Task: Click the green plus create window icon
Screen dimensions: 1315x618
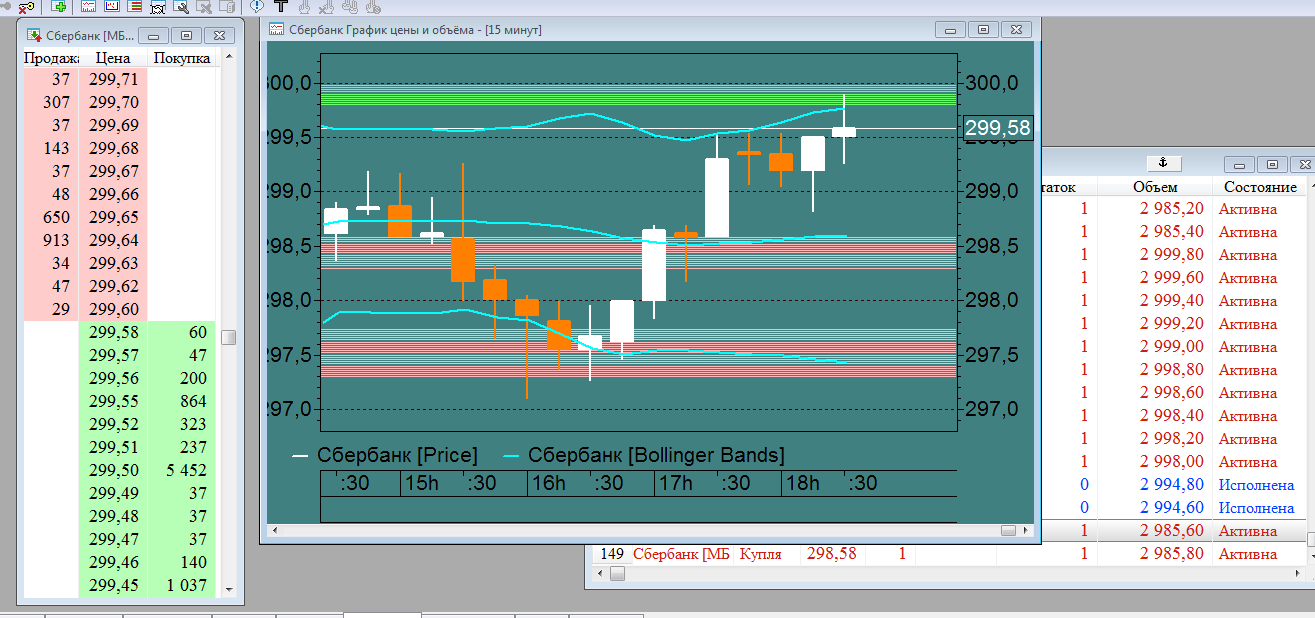Action: click(x=59, y=6)
